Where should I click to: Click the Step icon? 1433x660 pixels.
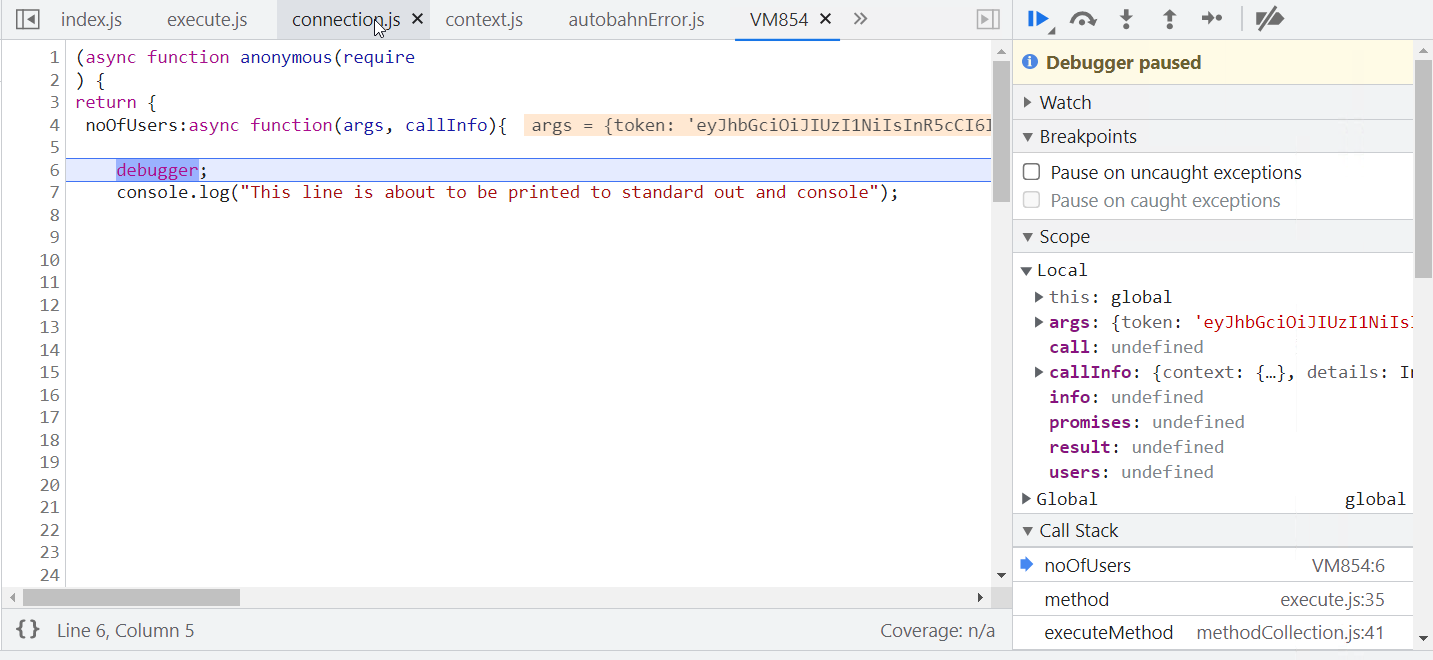click(1212, 19)
